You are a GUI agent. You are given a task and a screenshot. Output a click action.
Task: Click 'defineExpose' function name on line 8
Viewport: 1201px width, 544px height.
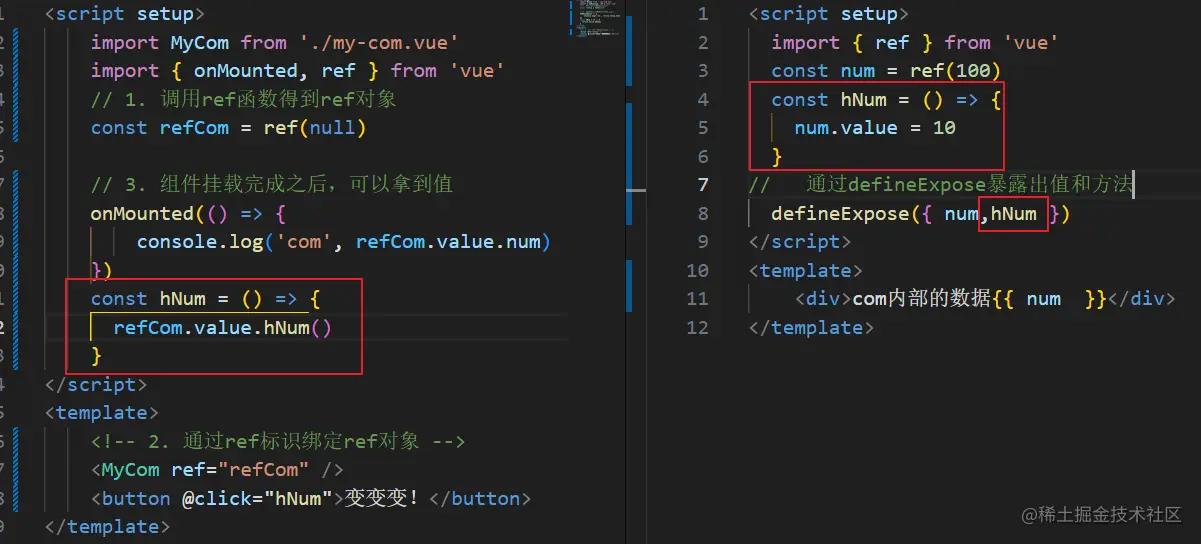840,213
